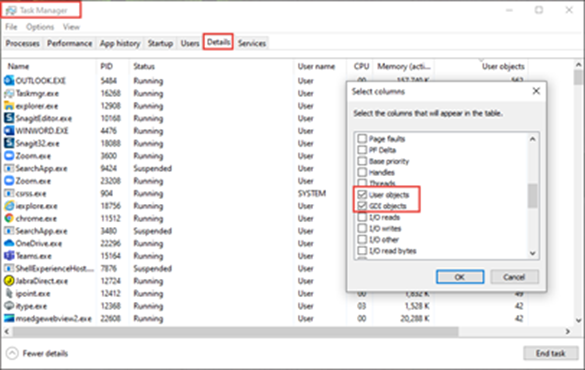The width and height of the screenshot is (585, 370).
Task: Click the process list scroll-down arrow
Action: [578, 320]
